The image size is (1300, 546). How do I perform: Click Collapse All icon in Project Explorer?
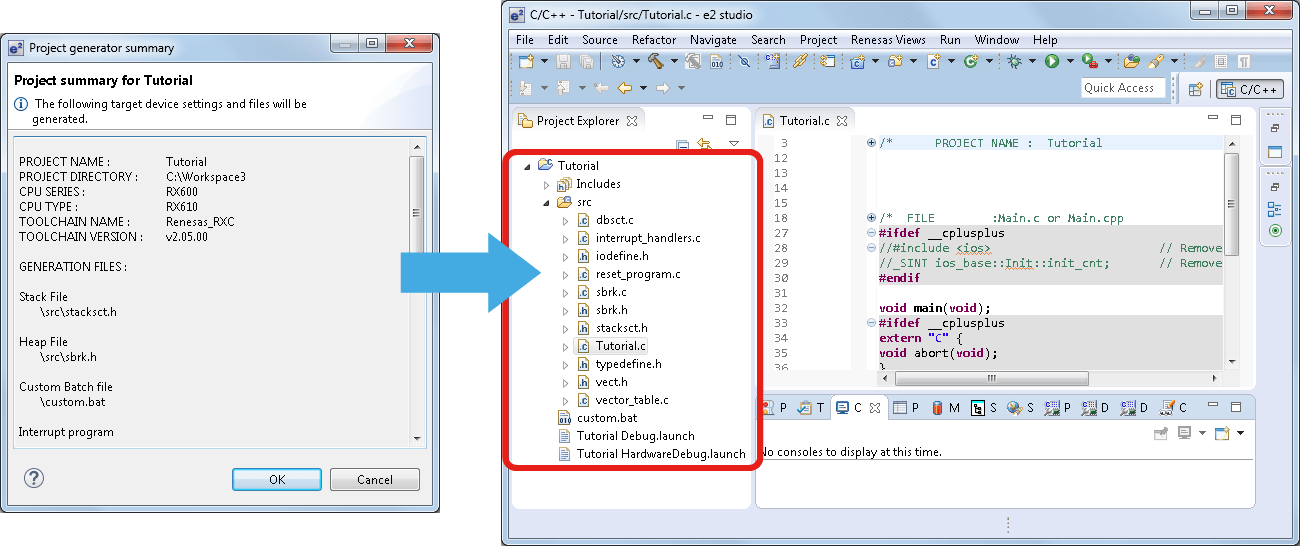(682, 145)
